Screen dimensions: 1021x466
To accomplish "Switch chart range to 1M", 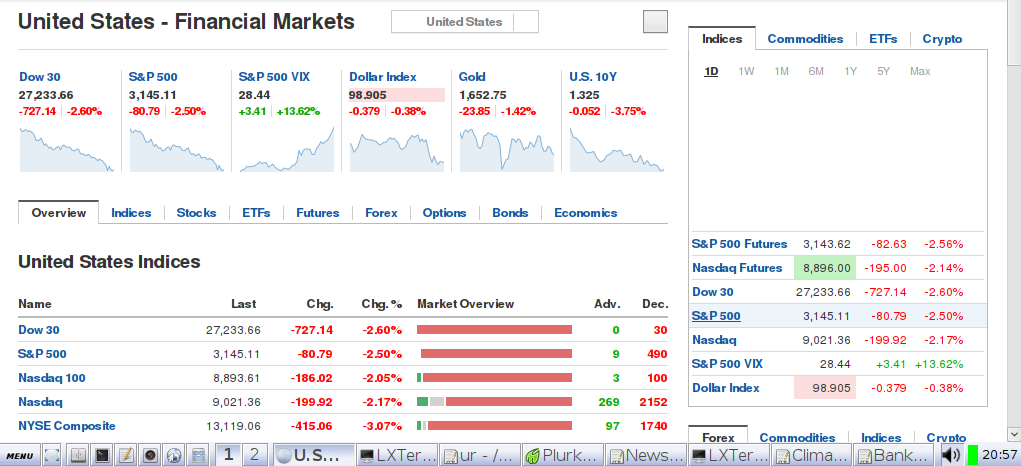I will coord(781,71).
